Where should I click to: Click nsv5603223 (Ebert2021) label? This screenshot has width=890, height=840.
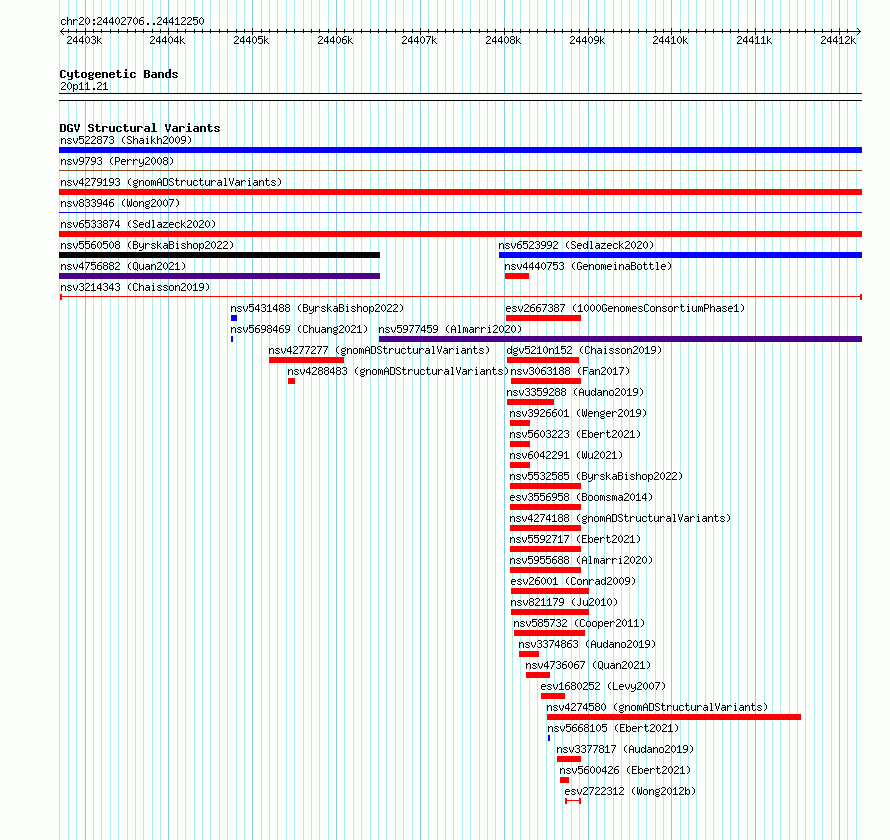[x=575, y=434]
